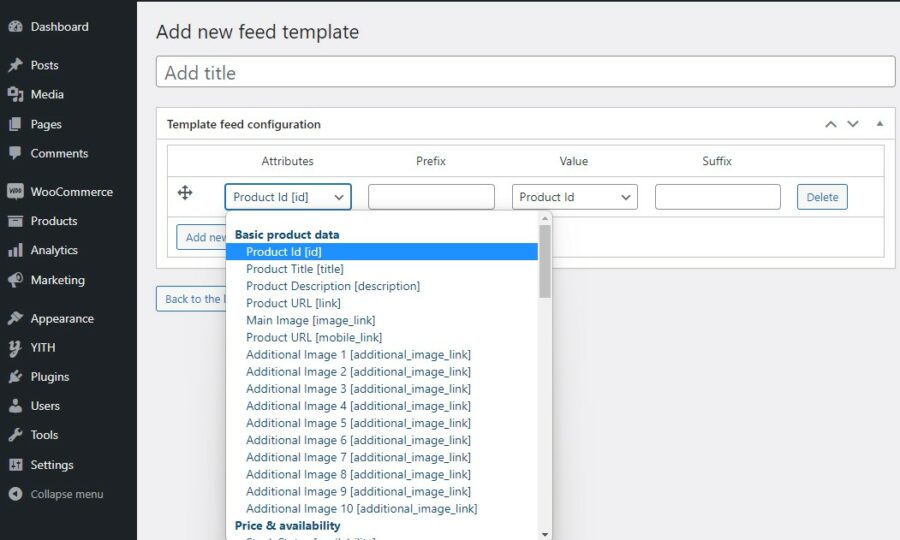Open the Attributes Product Id dropdown
Screen dimensions: 900x540
coord(288,197)
